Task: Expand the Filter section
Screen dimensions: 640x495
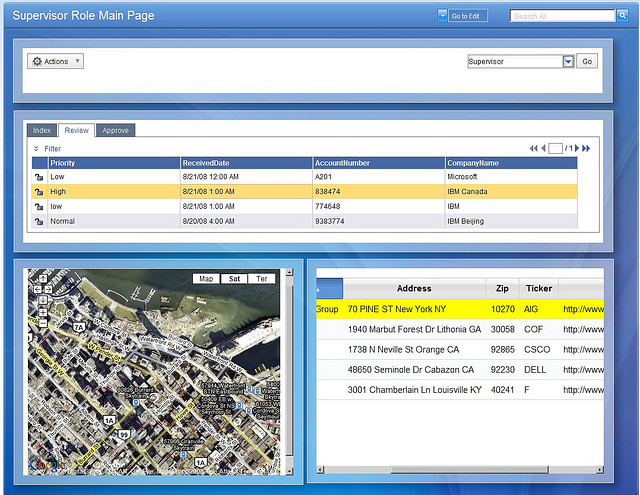Action: coord(36,149)
